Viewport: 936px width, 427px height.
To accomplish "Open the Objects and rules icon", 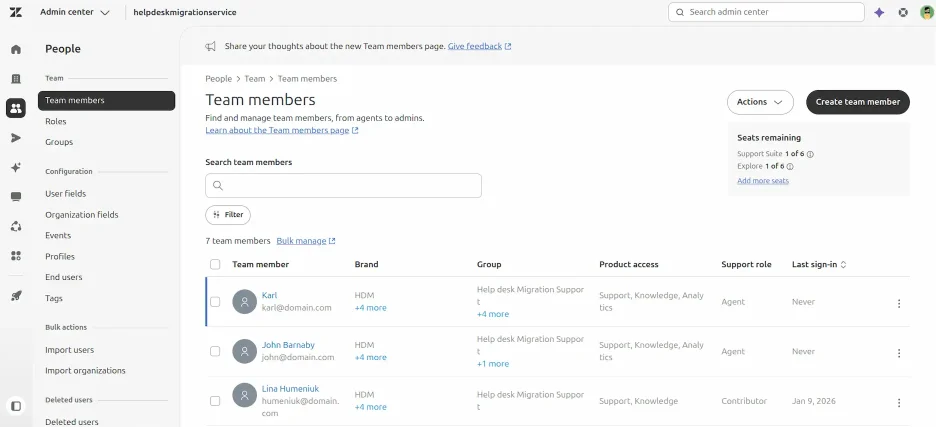I will (x=16, y=226).
